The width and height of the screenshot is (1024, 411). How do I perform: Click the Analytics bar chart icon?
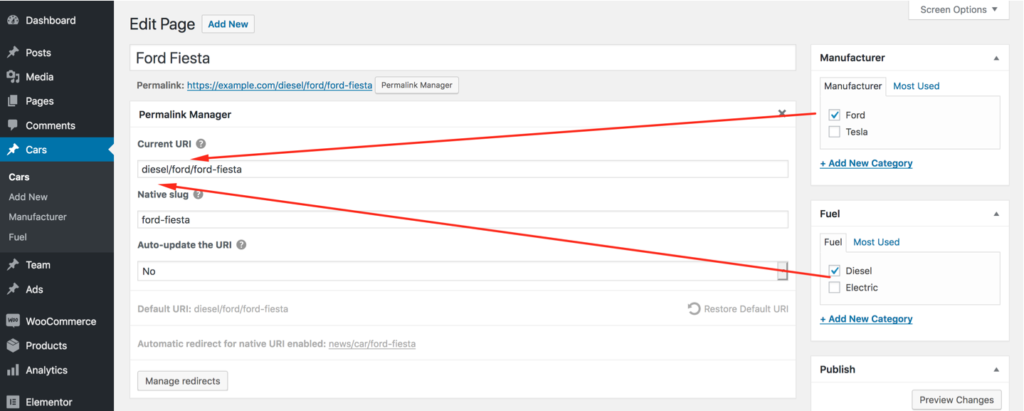[x=12, y=370]
